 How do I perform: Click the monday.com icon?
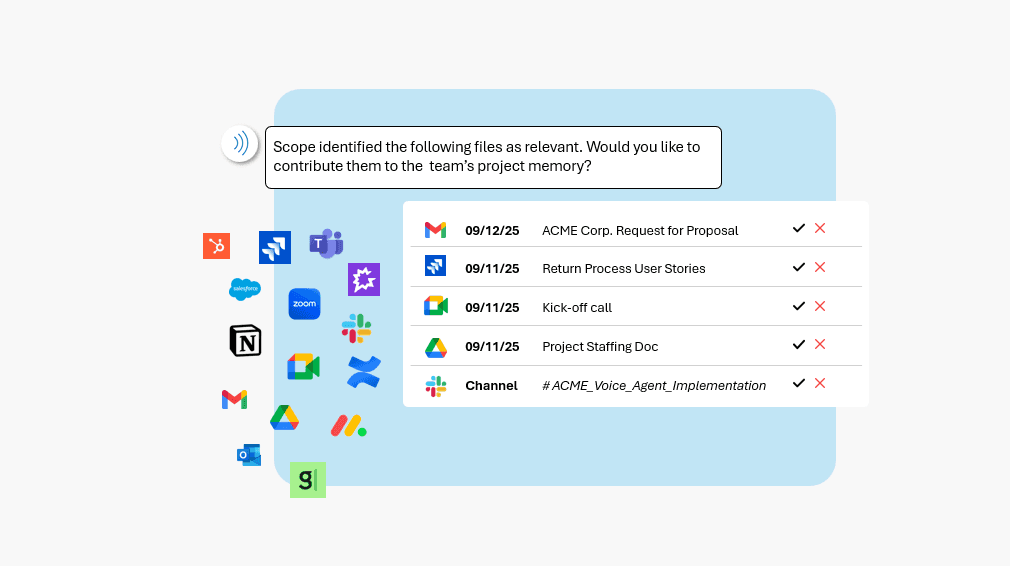click(x=348, y=426)
